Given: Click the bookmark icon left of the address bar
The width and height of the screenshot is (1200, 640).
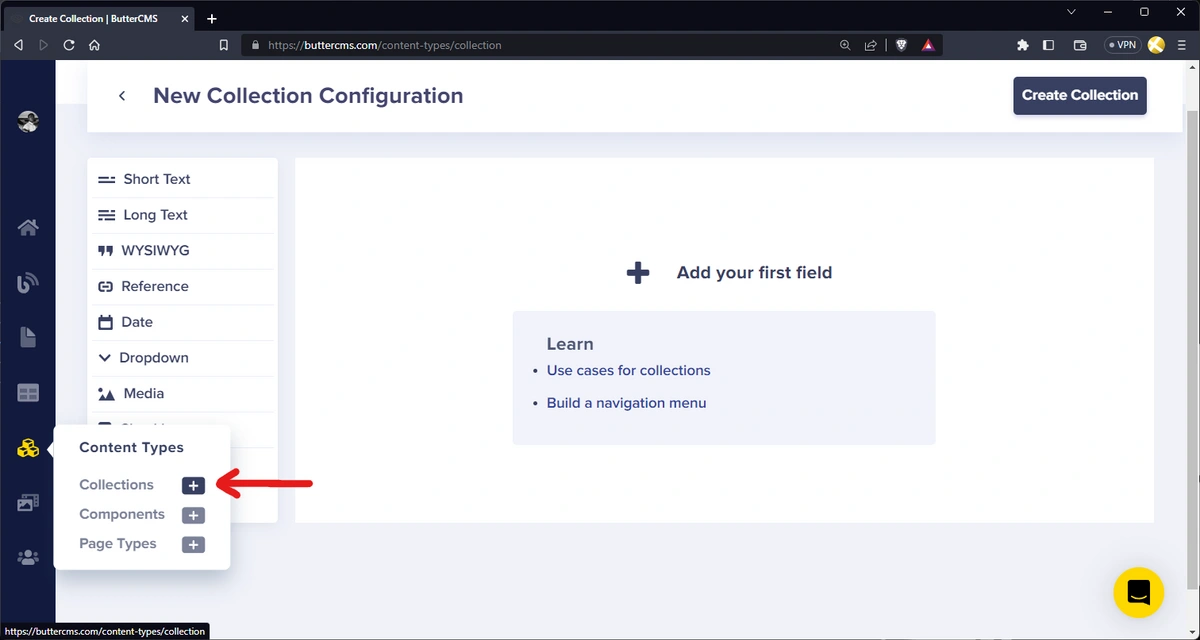Looking at the screenshot, I should [x=224, y=45].
